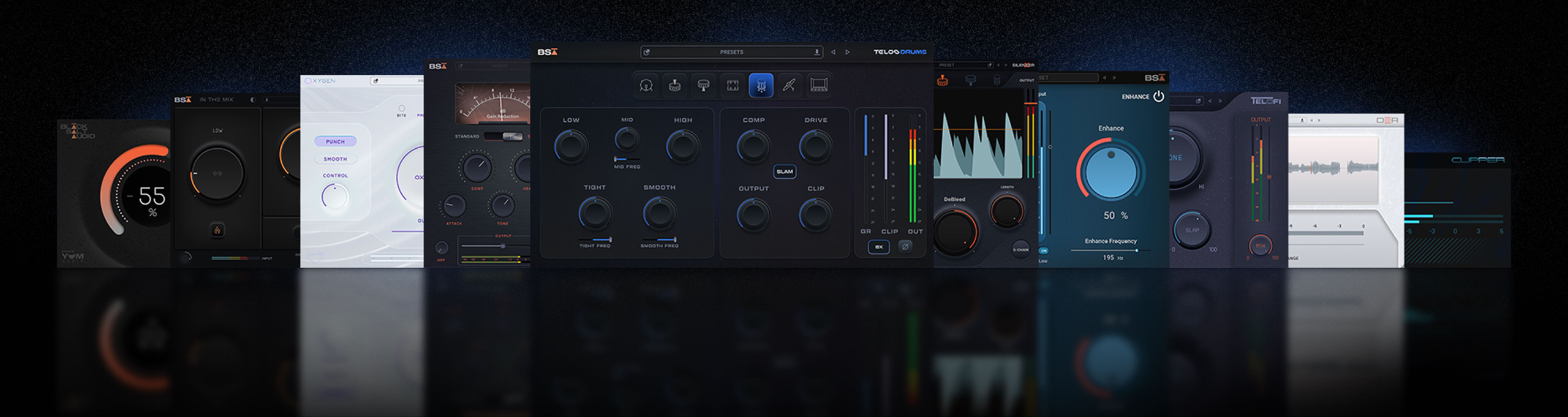Click the TIGHT knob in Telos Drums
Screen dimensions: 1568x417
[595, 214]
